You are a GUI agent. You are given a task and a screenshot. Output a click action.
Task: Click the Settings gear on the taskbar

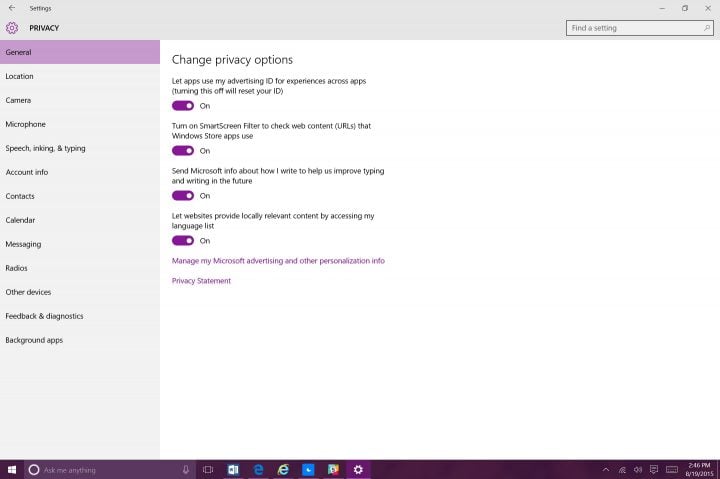click(x=358, y=469)
